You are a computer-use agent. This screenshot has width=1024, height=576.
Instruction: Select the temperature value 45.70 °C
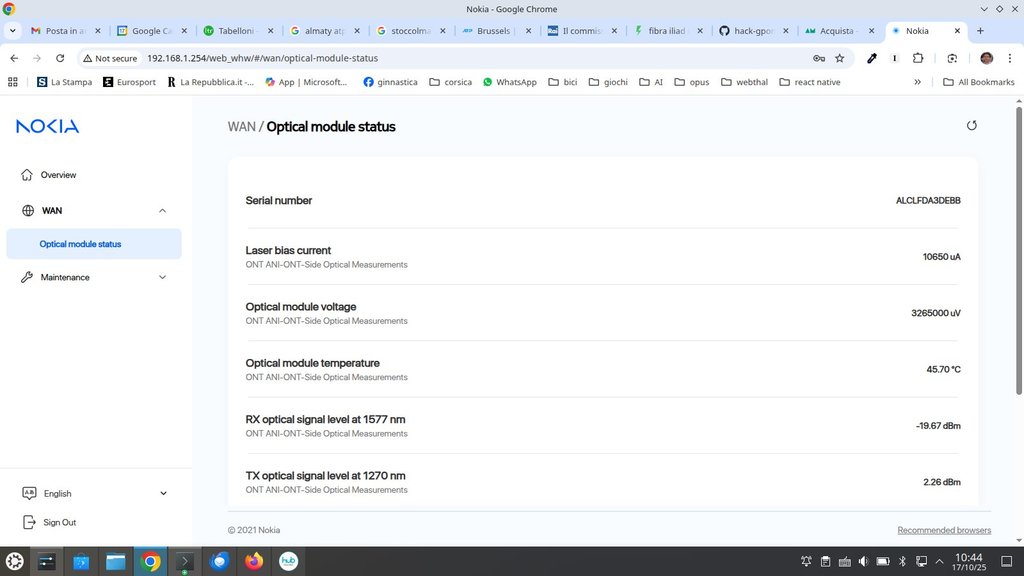coord(943,369)
